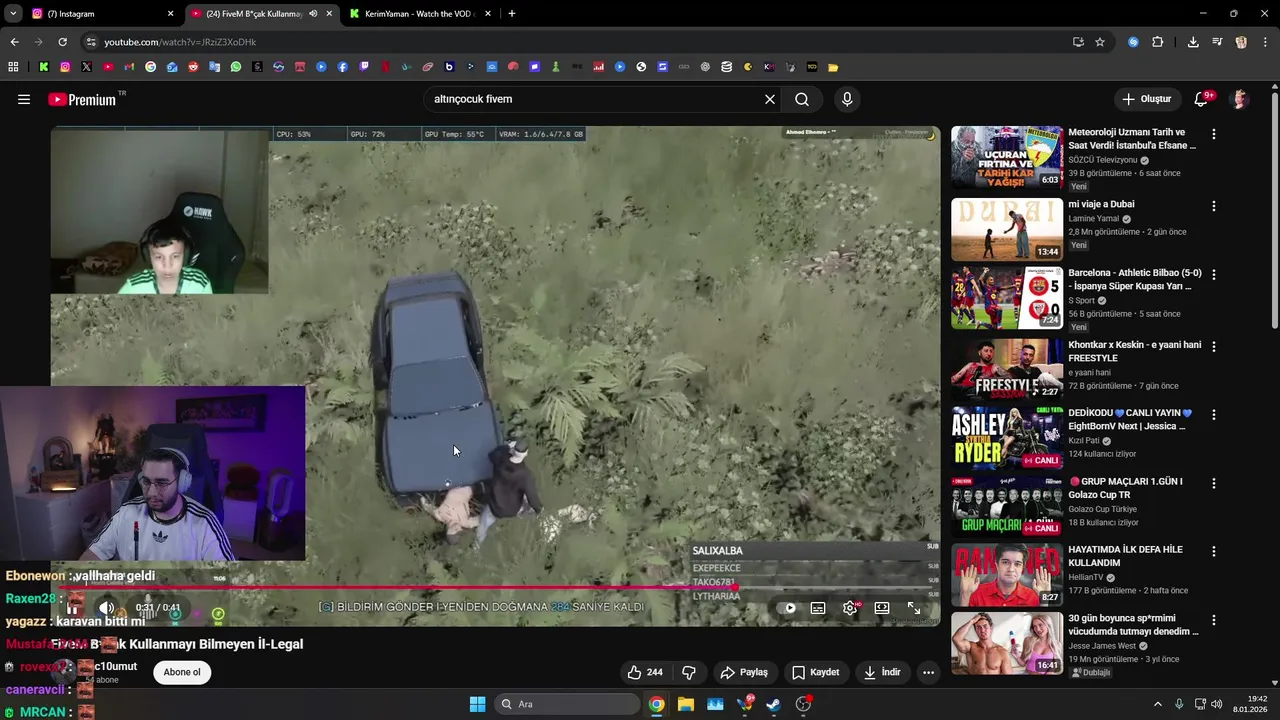
Task: Subscribe using Abone ol button
Action: tap(182, 672)
